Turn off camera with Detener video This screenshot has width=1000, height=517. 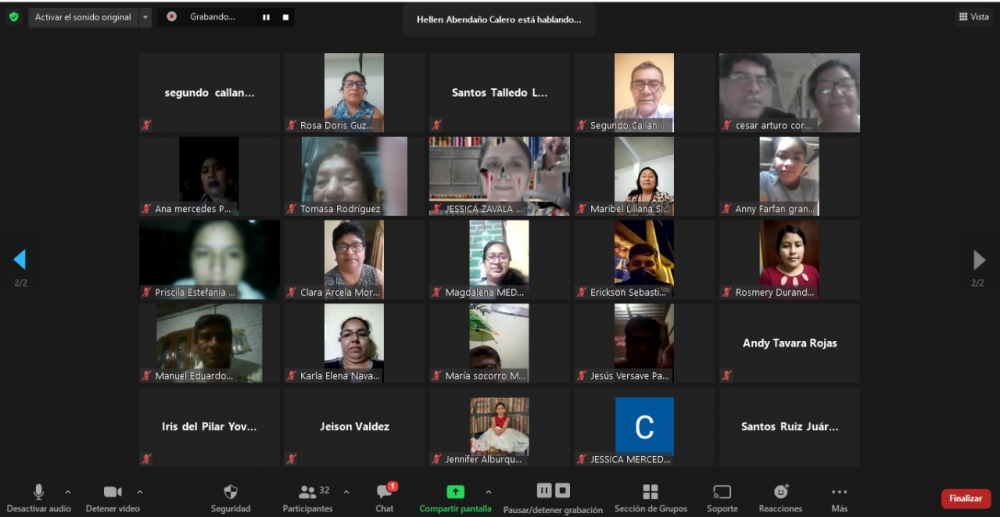(x=112, y=492)
